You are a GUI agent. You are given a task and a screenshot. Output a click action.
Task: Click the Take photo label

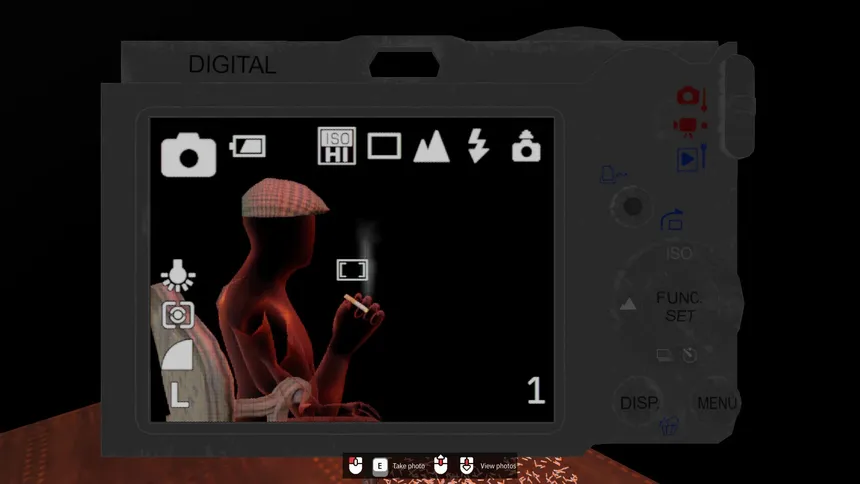tap(409, 466)
